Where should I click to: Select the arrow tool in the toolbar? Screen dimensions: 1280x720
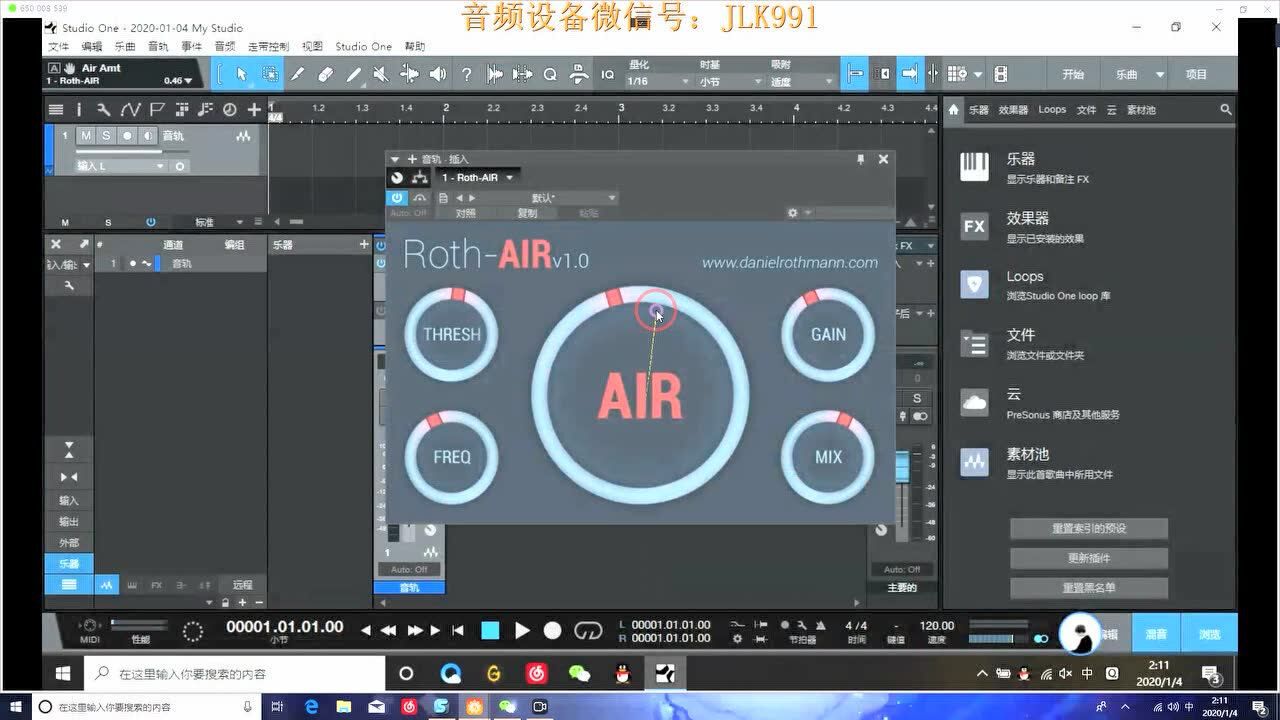(x=240, y=72)
